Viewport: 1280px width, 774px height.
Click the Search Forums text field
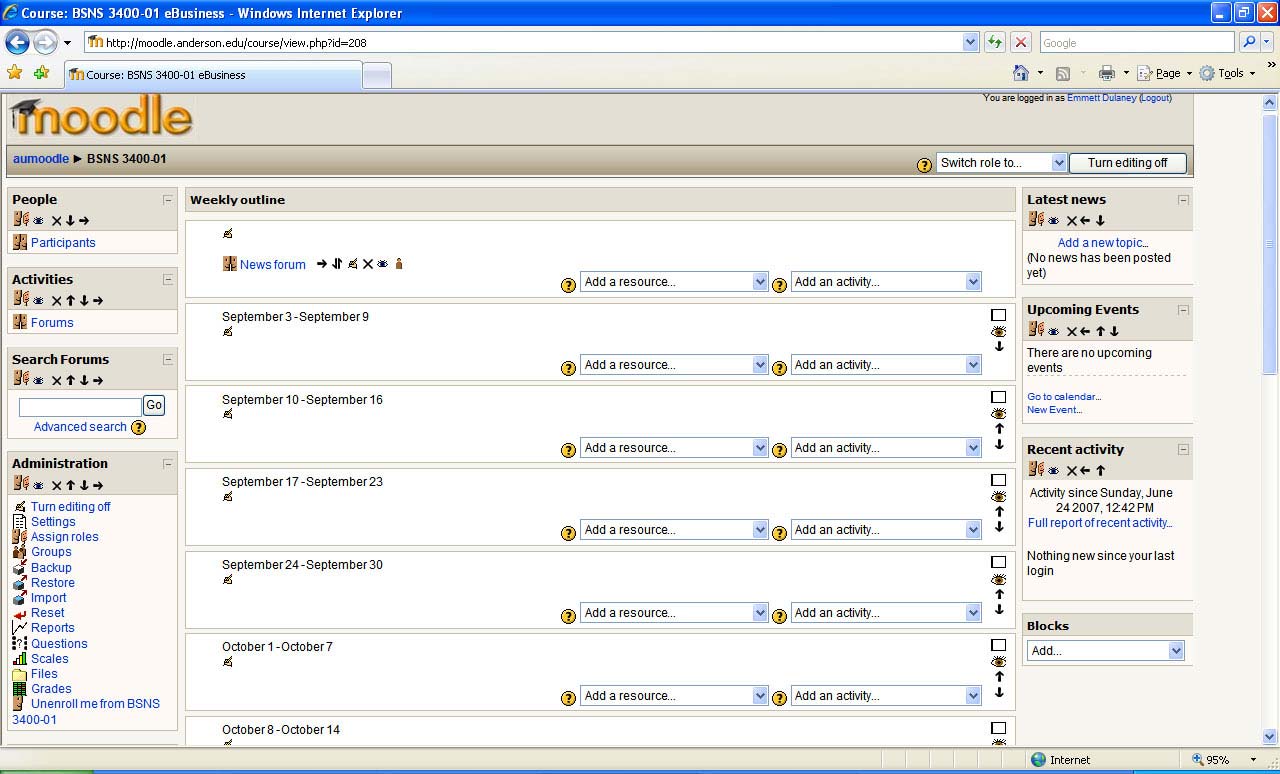[x=80, y=407]
